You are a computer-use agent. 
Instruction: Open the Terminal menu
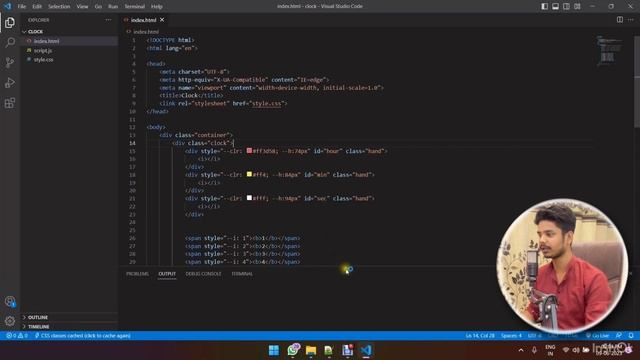pyautogui.click(x=135, y=7)
